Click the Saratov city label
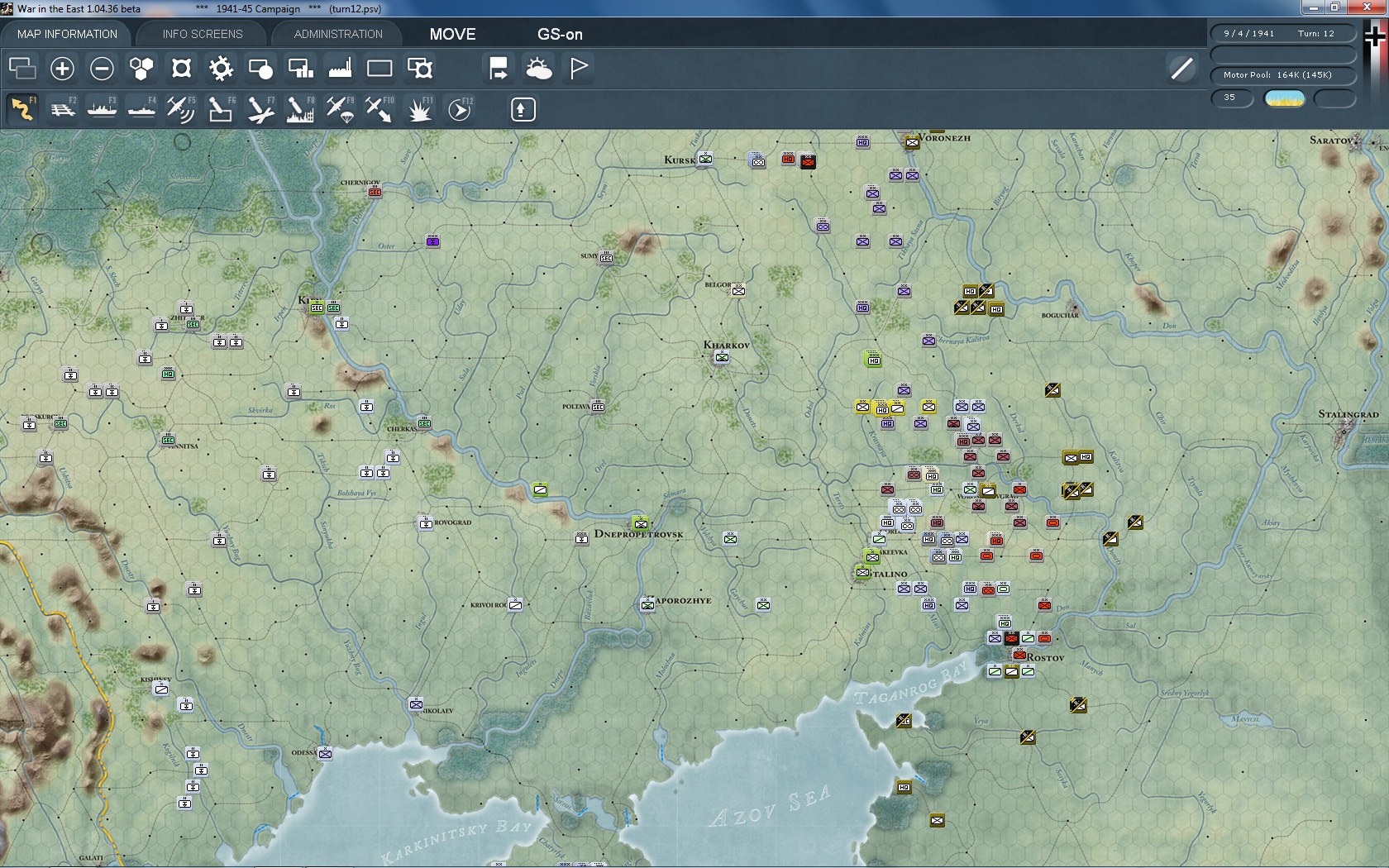1389x868 pixels. (x=1330, y=141)
